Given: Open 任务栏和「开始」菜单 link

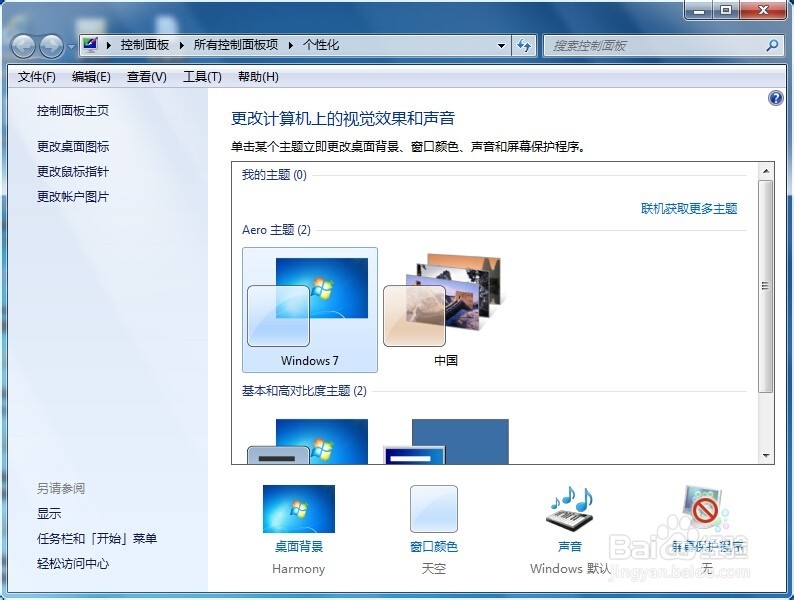Looking at the screenshot, I should 97,538.
